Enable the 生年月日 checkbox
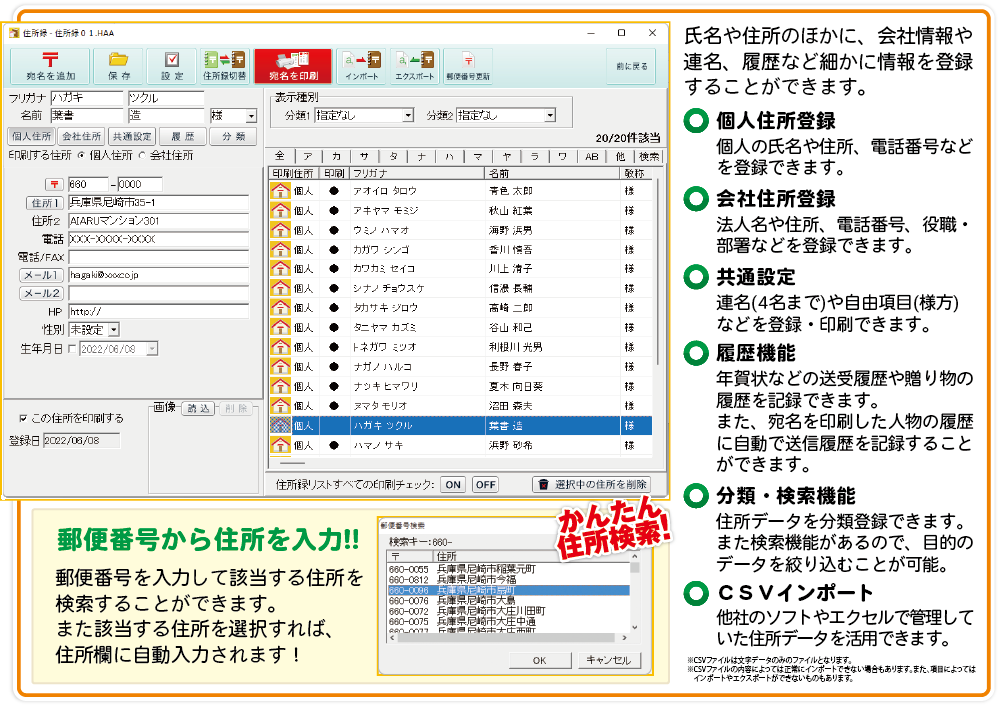The image size is (1000, 707). [71, 349]
